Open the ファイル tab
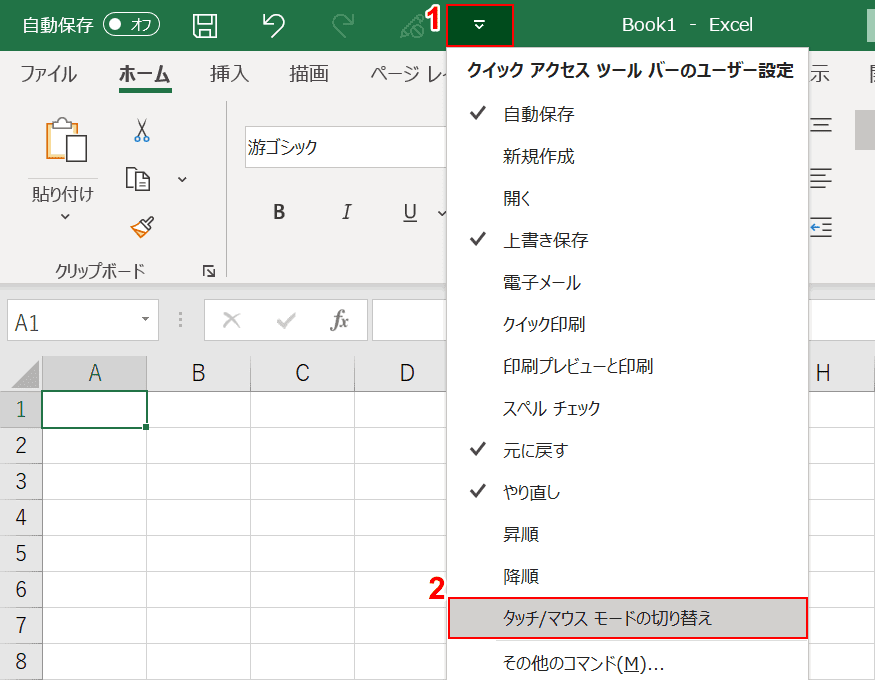Screen dimensions: 875x680 (49, 74)
